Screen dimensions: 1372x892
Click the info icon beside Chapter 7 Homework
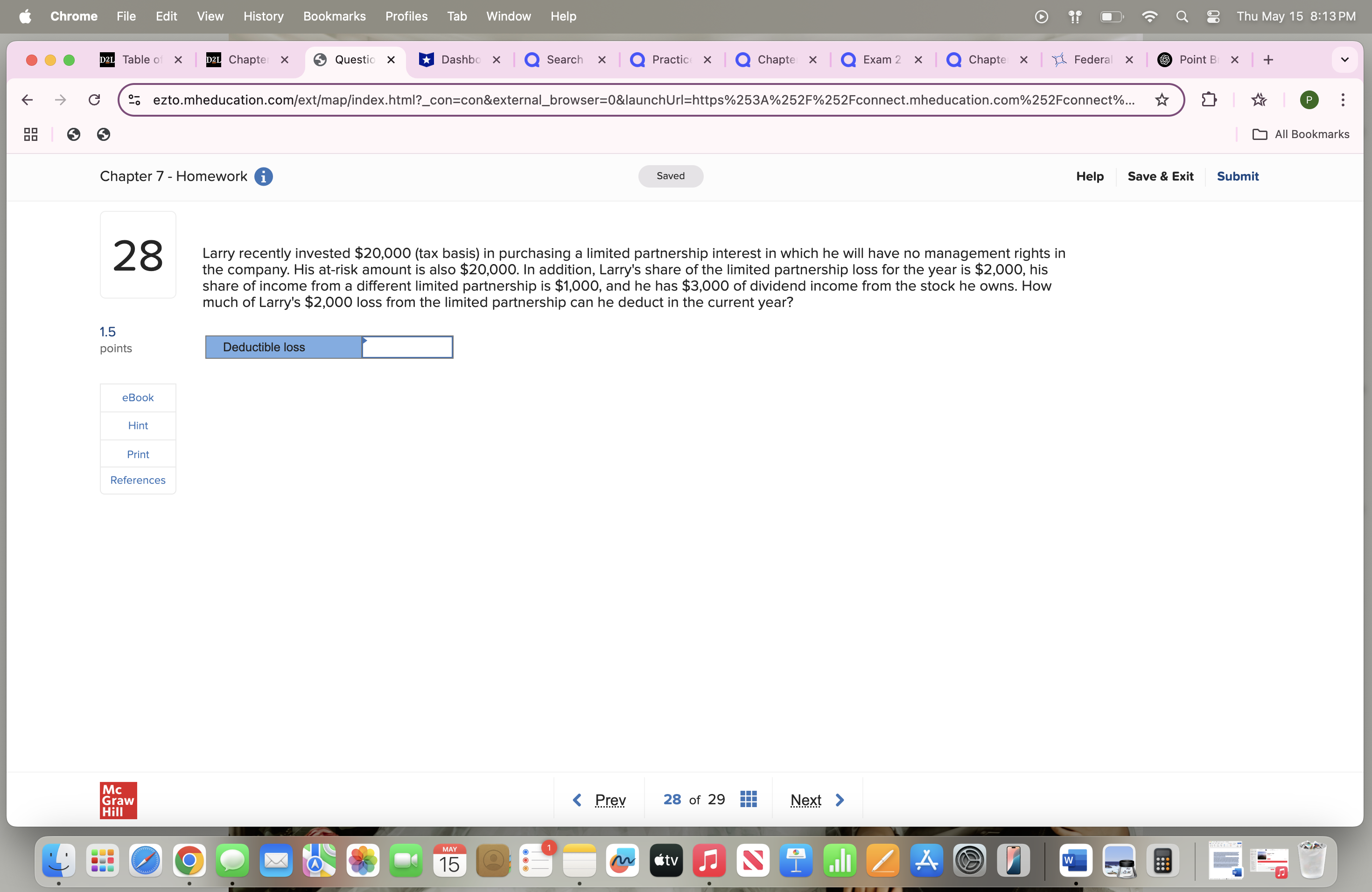[264, 176]
